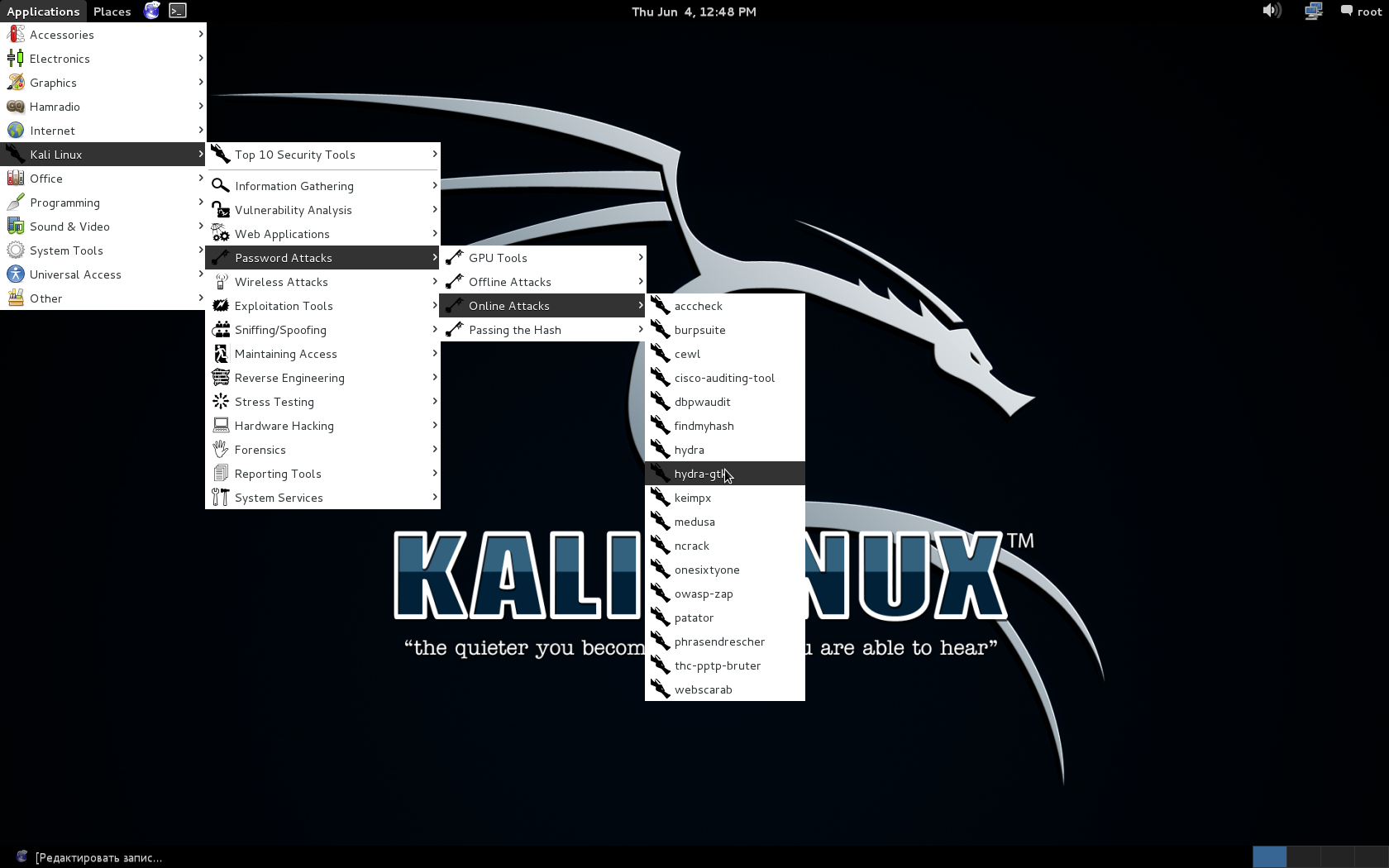
Task: Launch keimpx tool
Action: (x=725, y=498)
